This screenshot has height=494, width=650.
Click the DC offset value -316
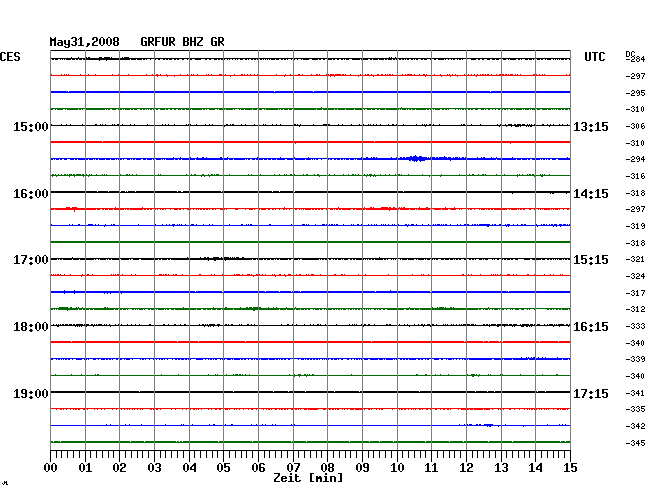[635, 176]
